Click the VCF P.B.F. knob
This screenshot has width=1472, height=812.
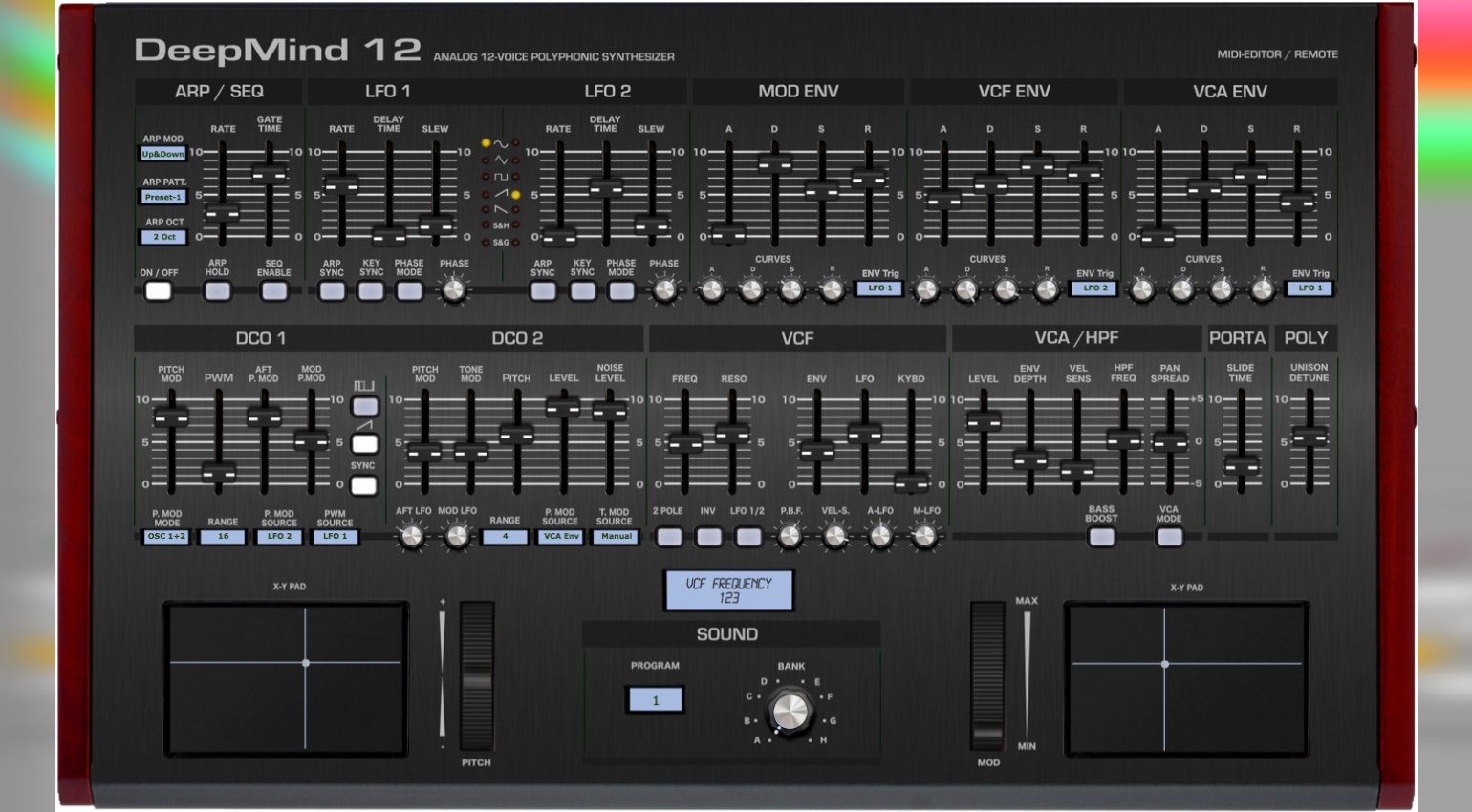(x=790, y=537)
